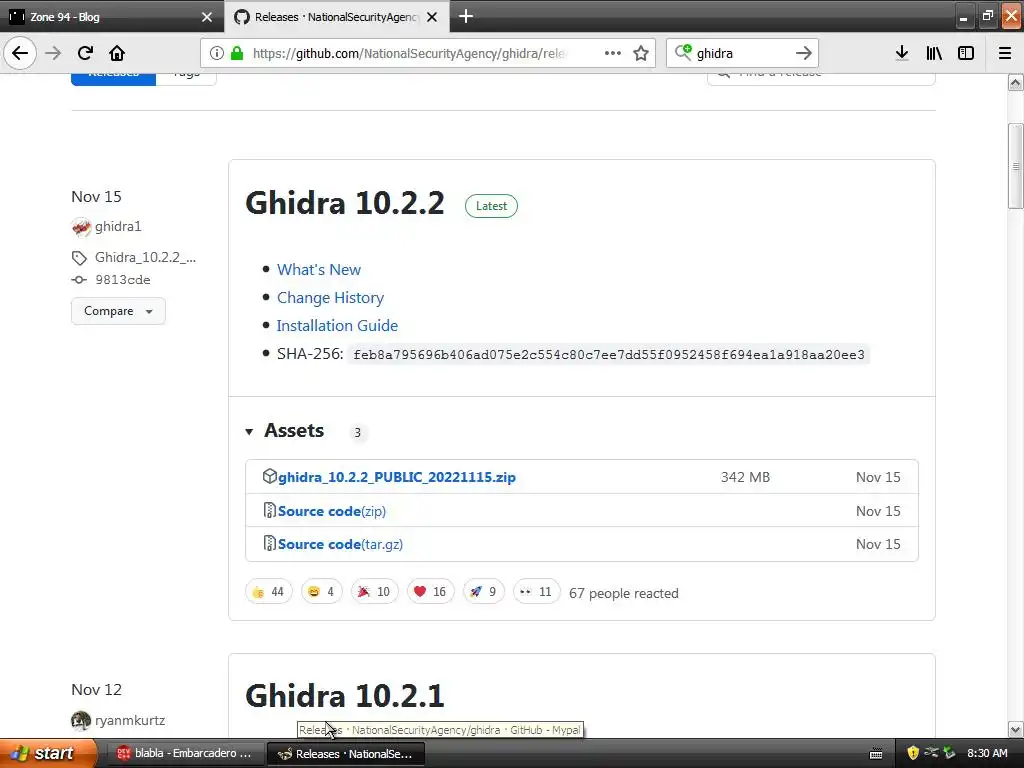This screenshot has width=1024, height=768.
Task: Open the page actions three-dot menu
Action: point(613,53)
